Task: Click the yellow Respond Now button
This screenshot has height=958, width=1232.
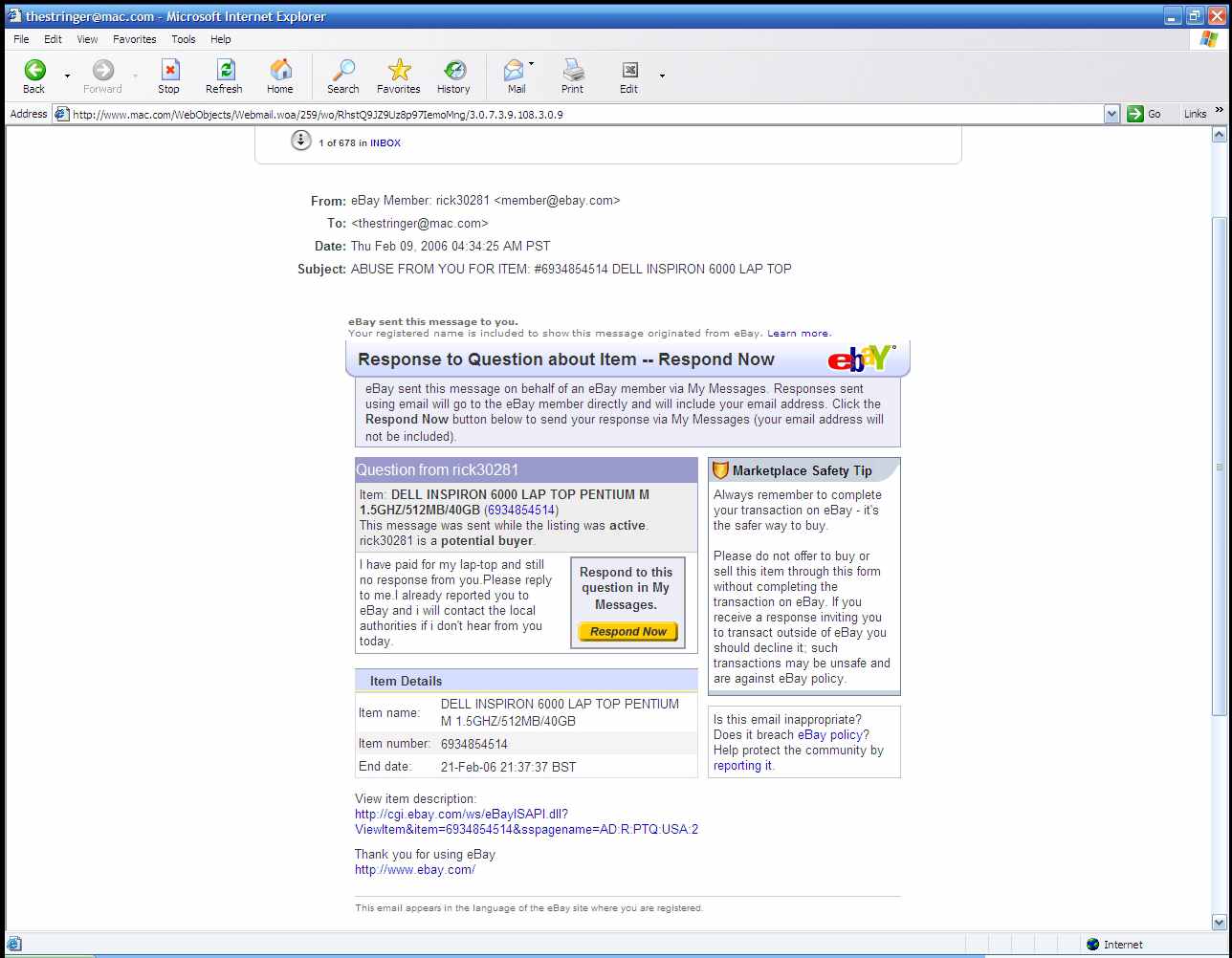Action: tap(628, 632)
